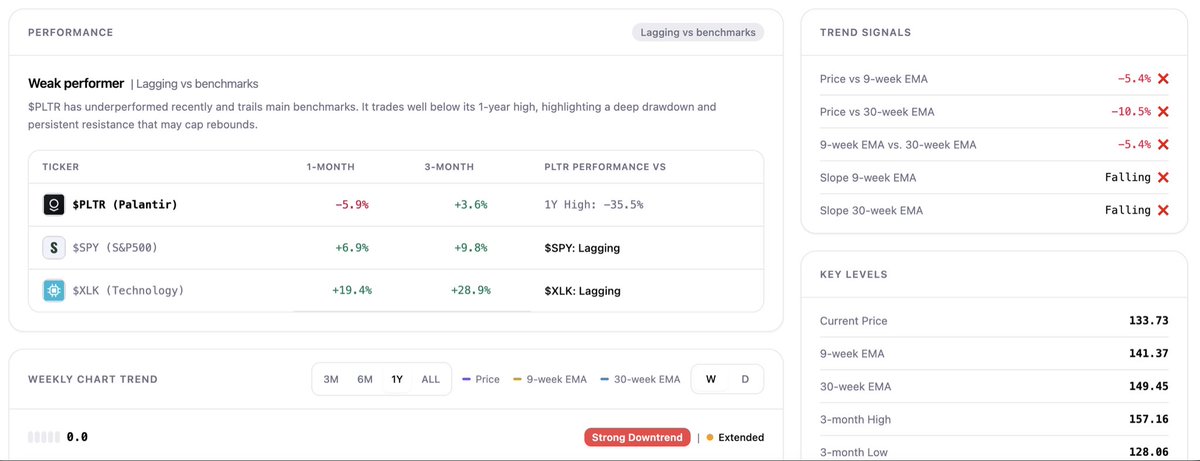Screen dimensions: 1200x461
Task: Click the SPY dollar-sign icon
Action: click(54, 248)
